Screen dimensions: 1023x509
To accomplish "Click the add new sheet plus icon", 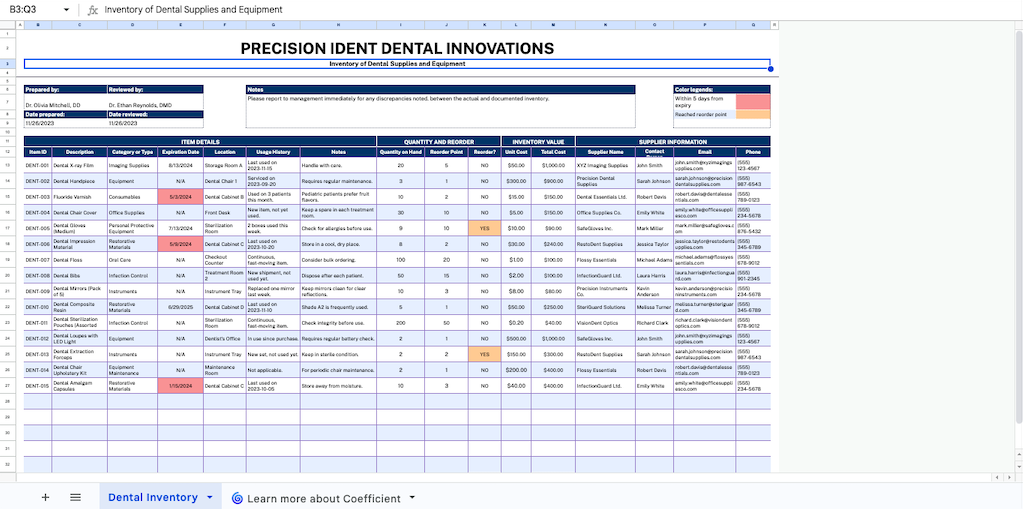I will [45, 497].
